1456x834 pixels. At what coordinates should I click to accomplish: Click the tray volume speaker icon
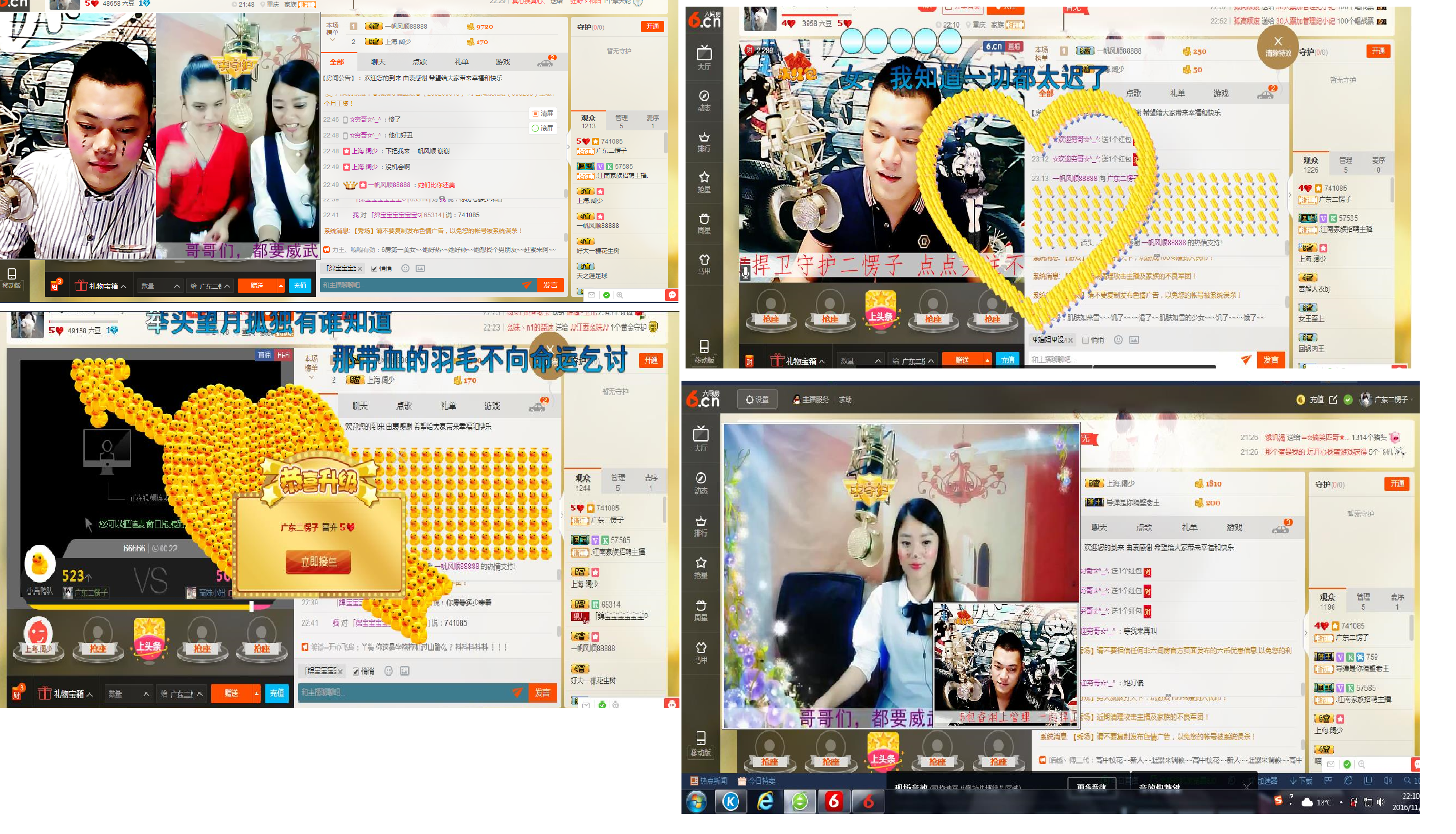pos(1381,802)
